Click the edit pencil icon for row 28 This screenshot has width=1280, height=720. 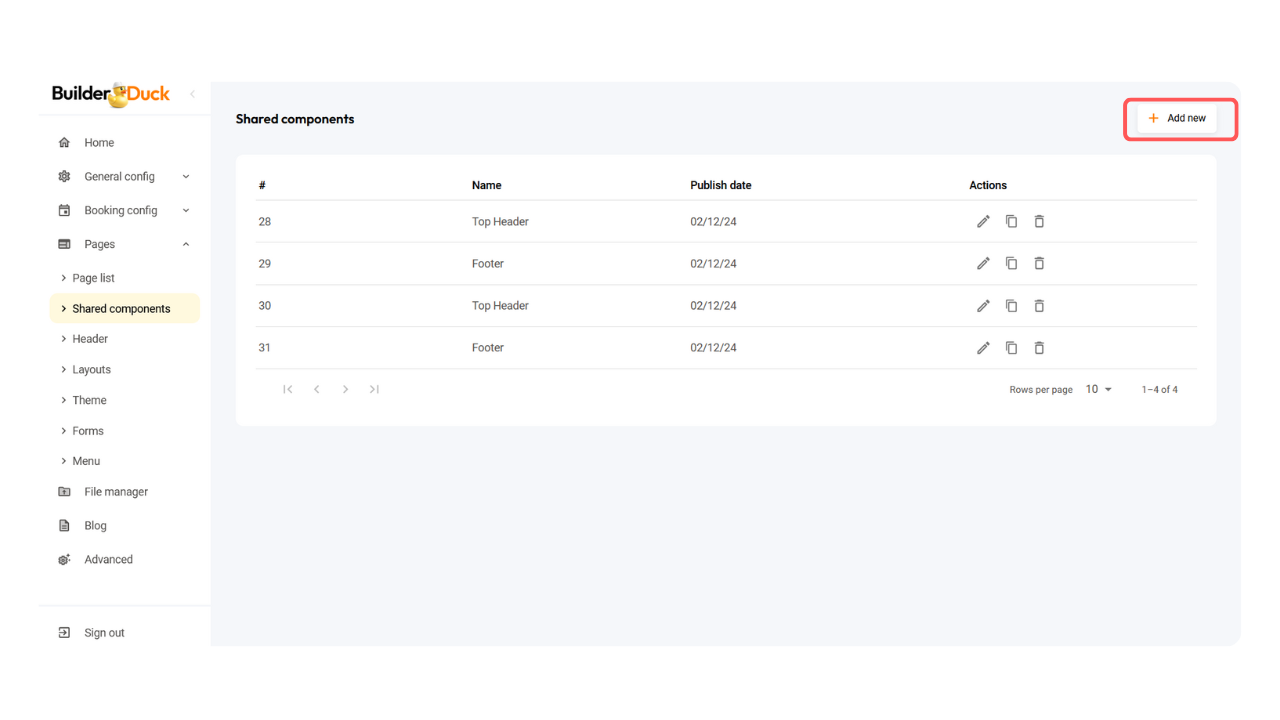(983, 221)
